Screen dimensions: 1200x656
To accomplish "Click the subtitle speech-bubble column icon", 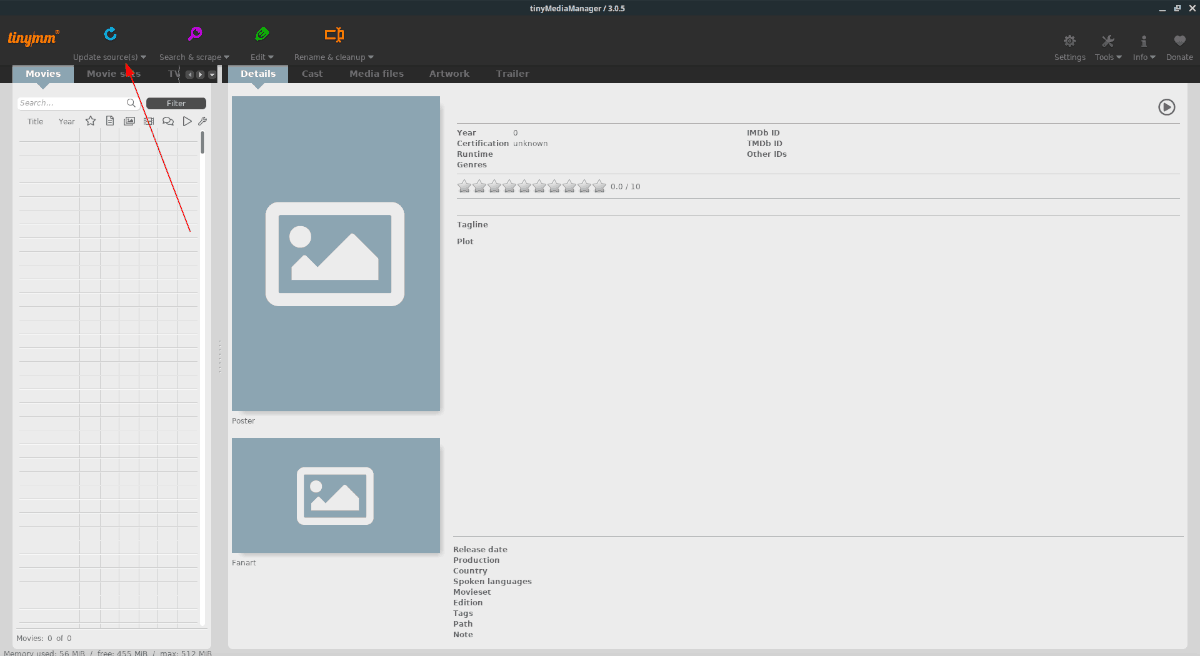I will 167,120.
